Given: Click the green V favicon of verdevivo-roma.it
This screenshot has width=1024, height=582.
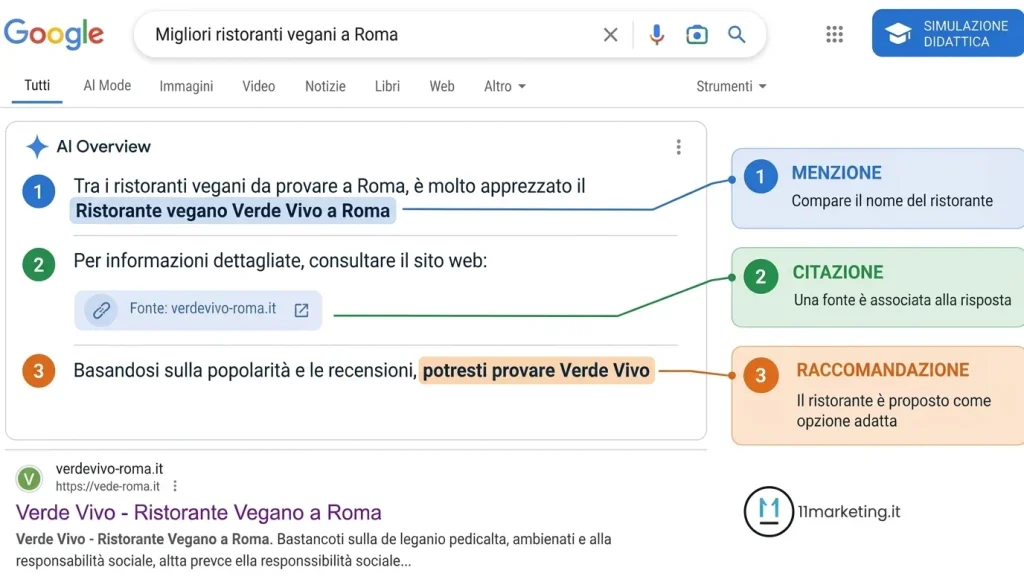Looking at the screenshot, I should [29, 479].
